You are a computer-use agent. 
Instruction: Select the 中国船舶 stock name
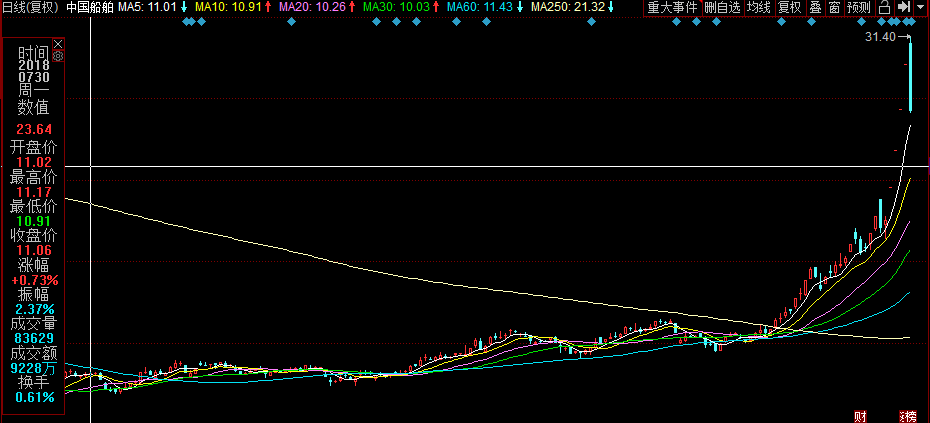click(x=90, y=8)
